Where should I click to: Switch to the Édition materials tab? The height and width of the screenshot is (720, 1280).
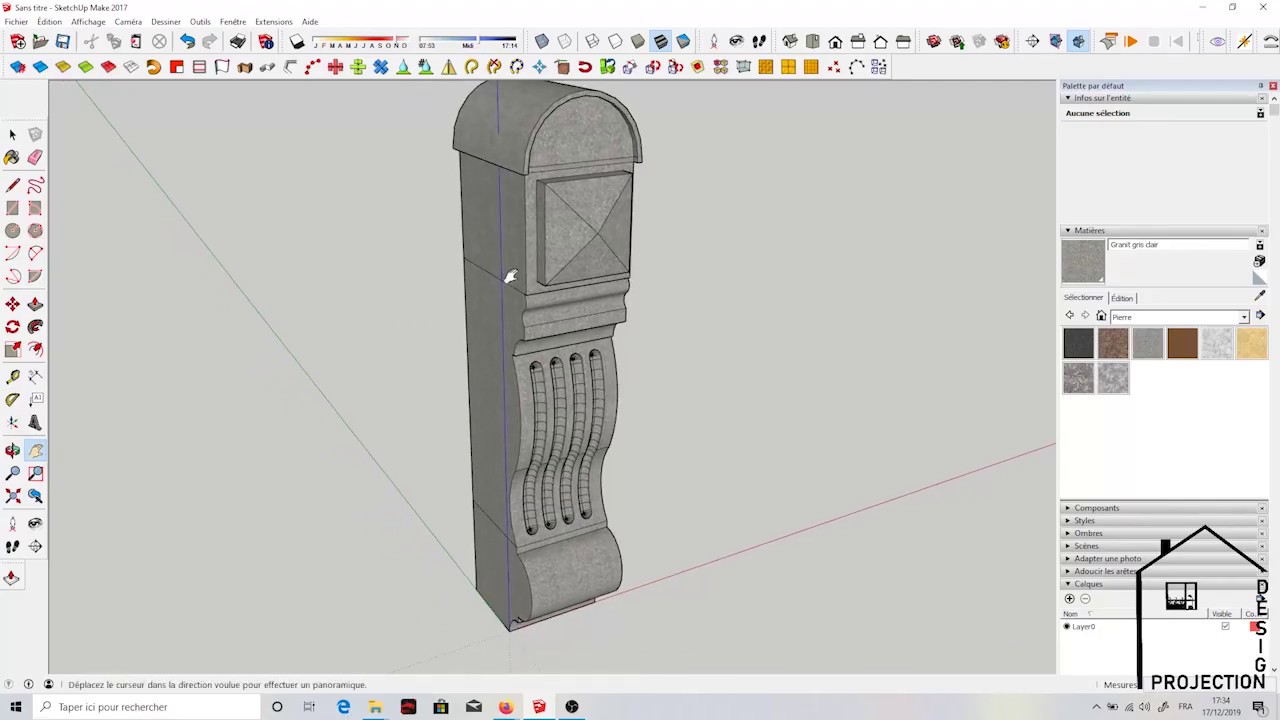point(1122,298)
